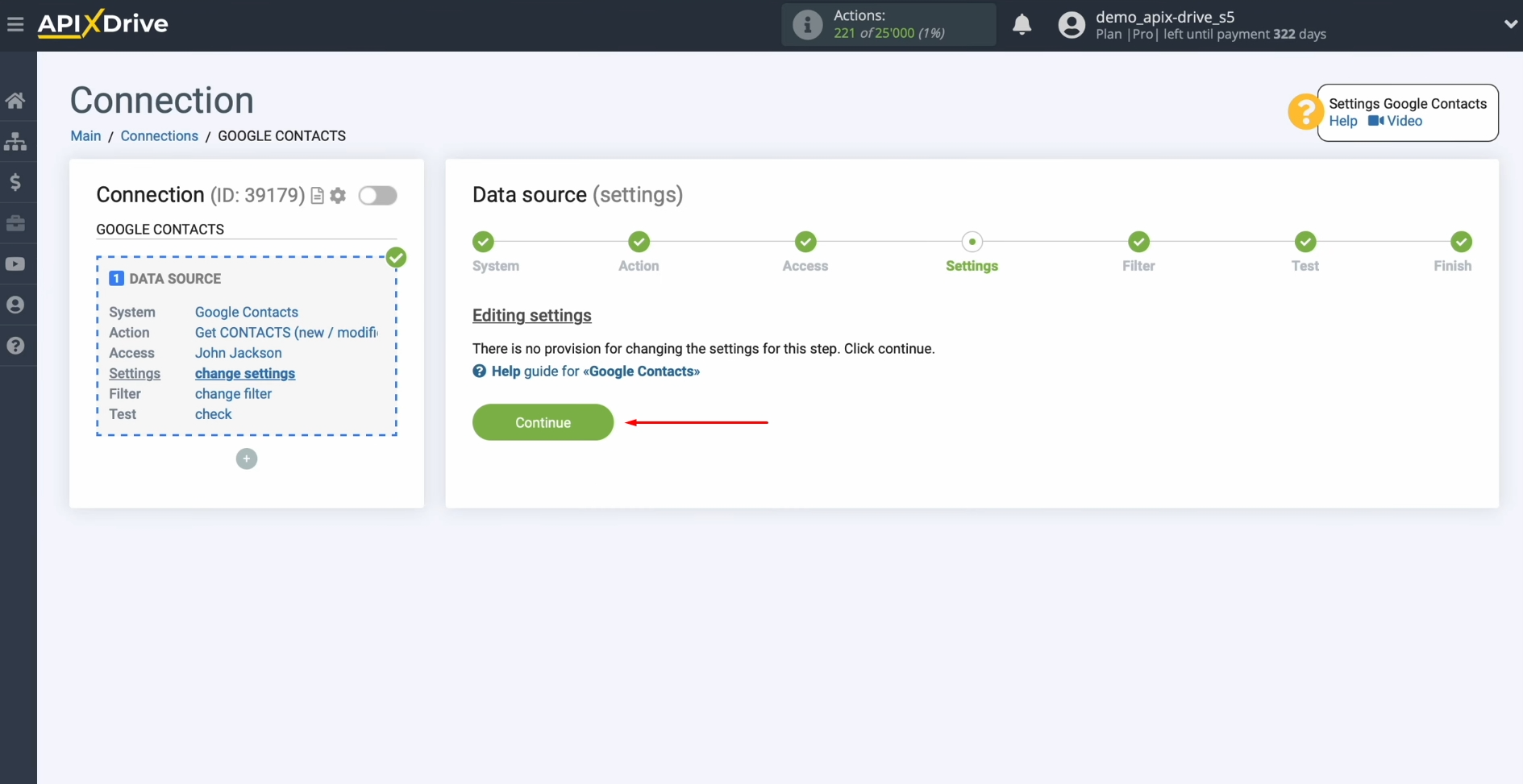Add a new data source with the plus button
1523x784 pixels.
[x=246, y=458]
